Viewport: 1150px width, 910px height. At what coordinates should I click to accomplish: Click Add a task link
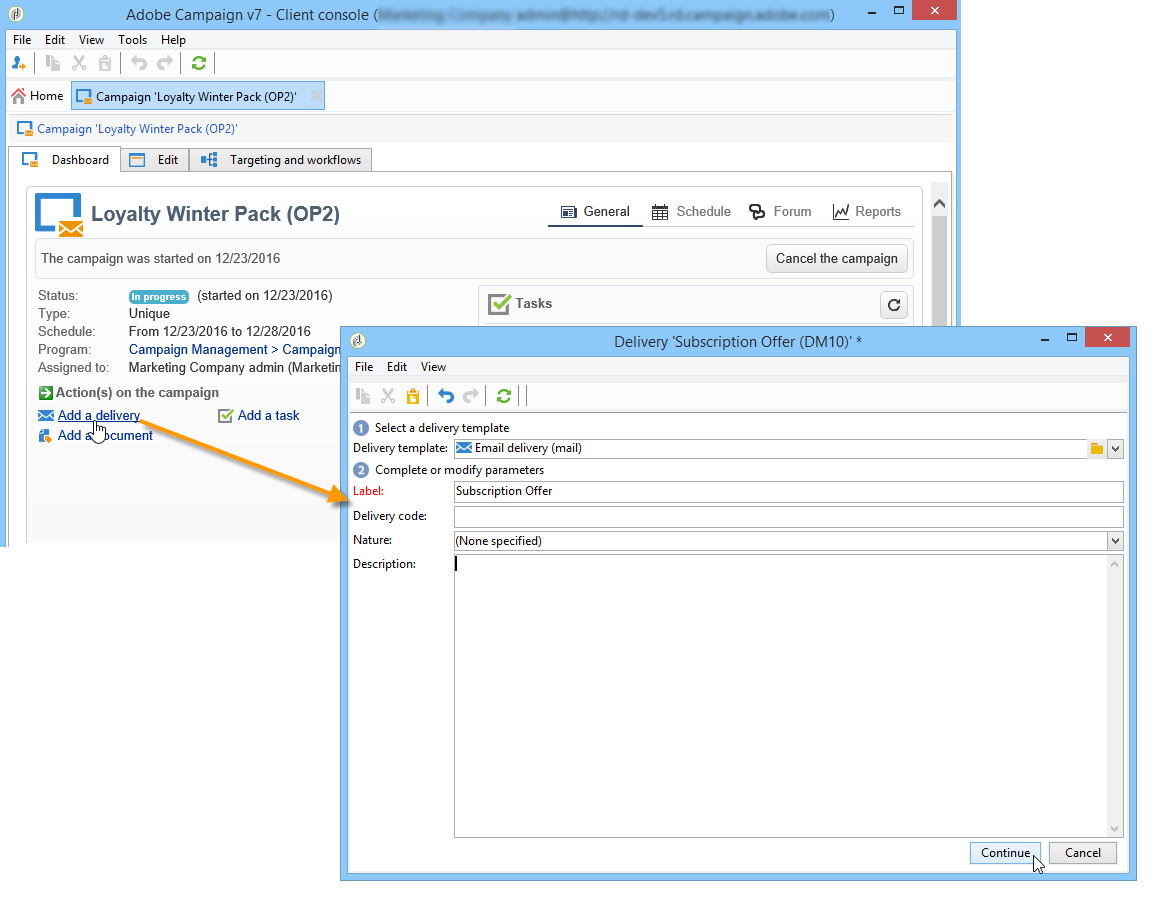tap(268, 416)
